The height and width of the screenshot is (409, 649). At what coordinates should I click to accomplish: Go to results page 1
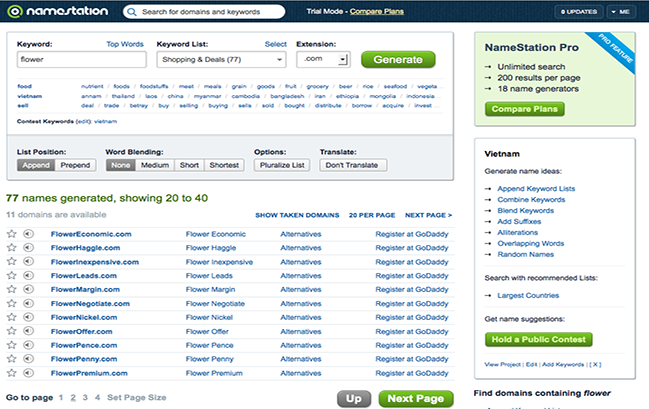click(61, 397)
